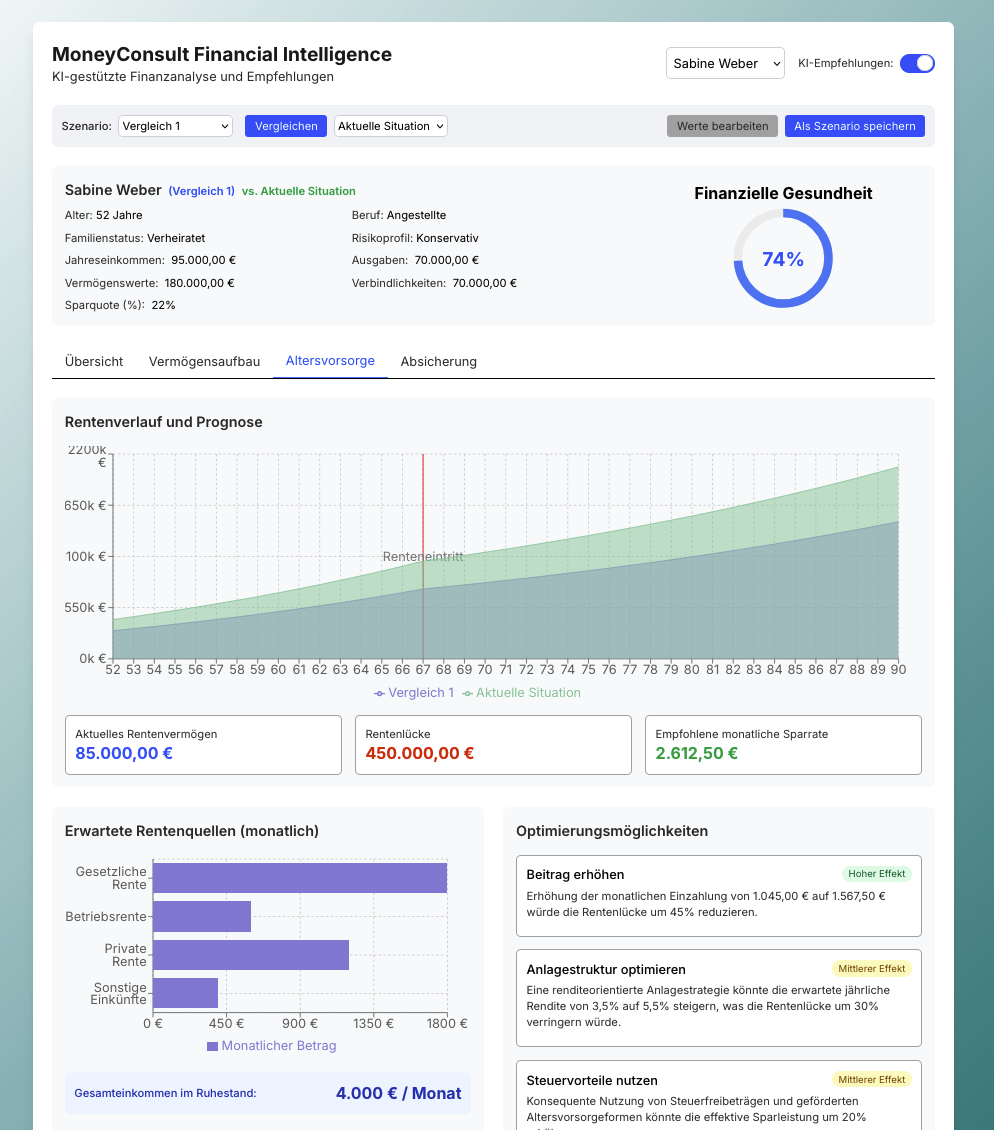The height and width of the screenshot is (1130, 994).
Task: Select the Absicherung tab
Action: click(x=438, y=361)
